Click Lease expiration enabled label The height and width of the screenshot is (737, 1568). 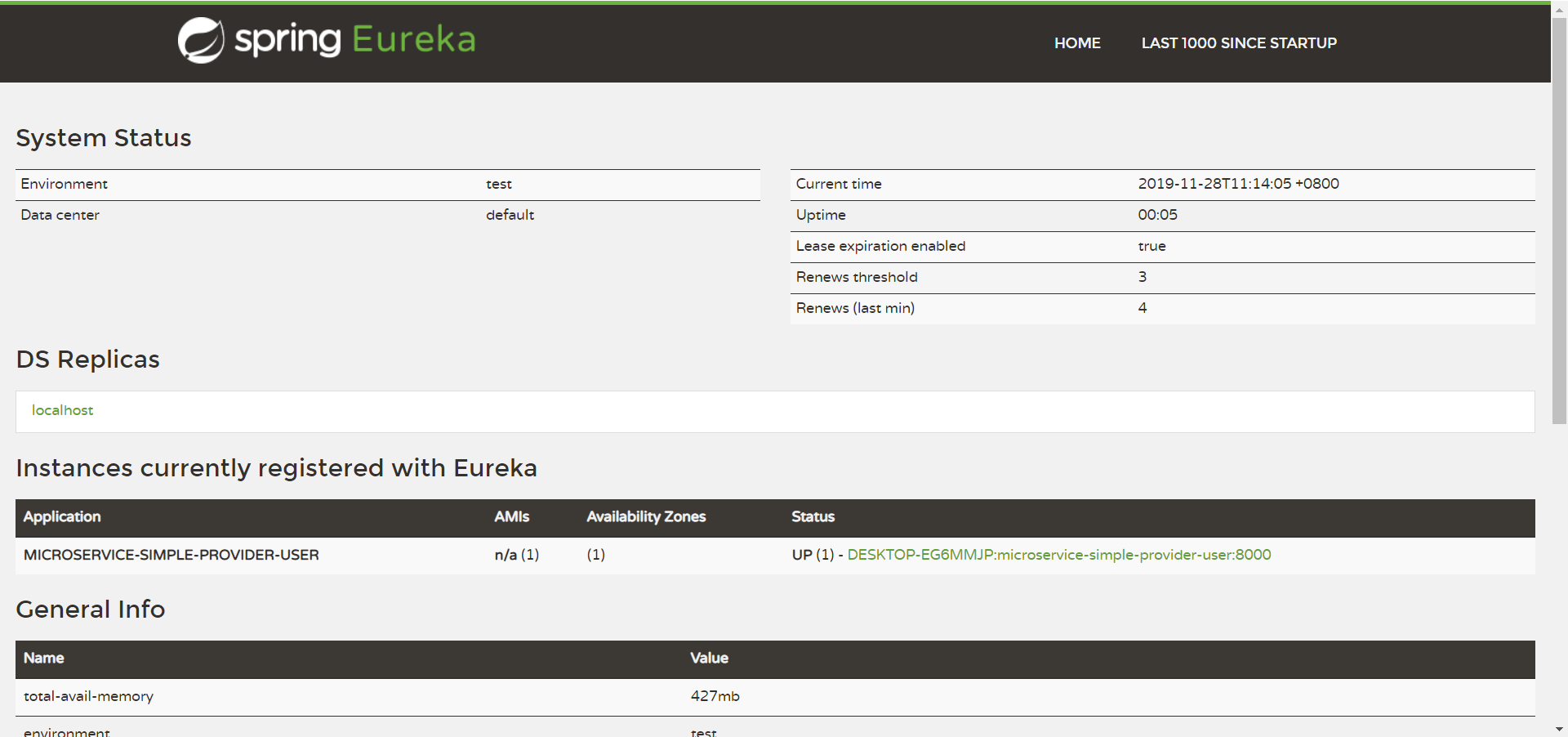880,246
